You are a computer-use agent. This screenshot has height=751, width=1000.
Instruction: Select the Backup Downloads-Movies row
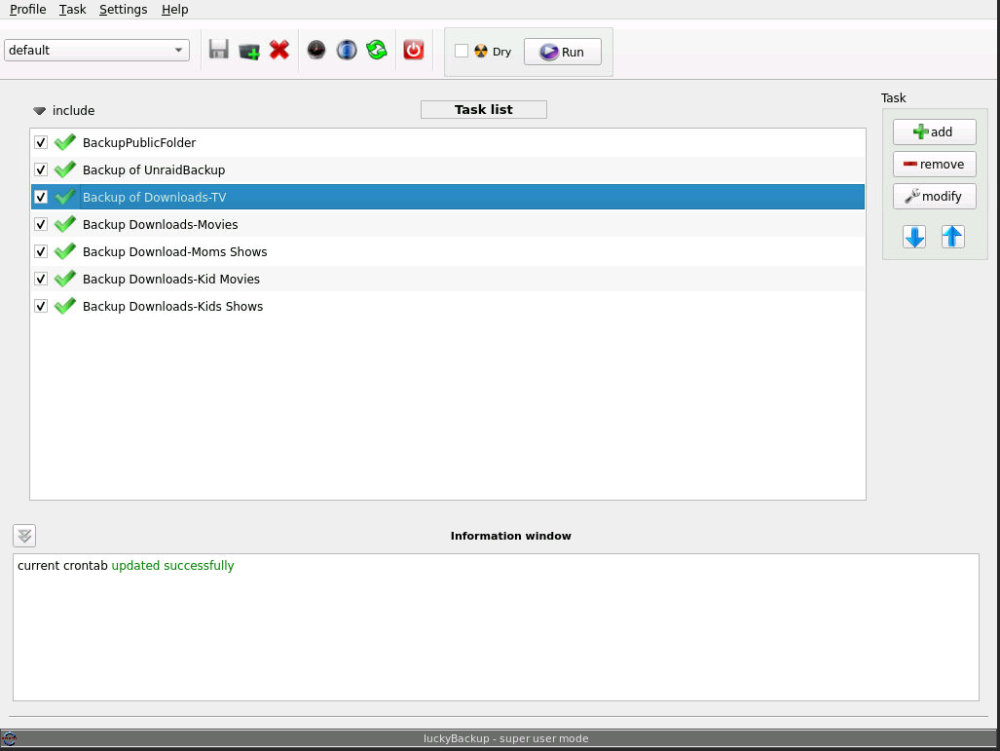tap(448, 224)
